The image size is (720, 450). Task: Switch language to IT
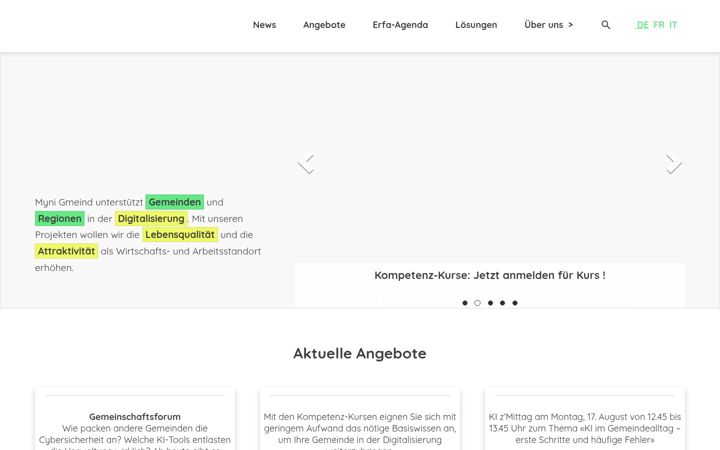click(x=673, y=25)
